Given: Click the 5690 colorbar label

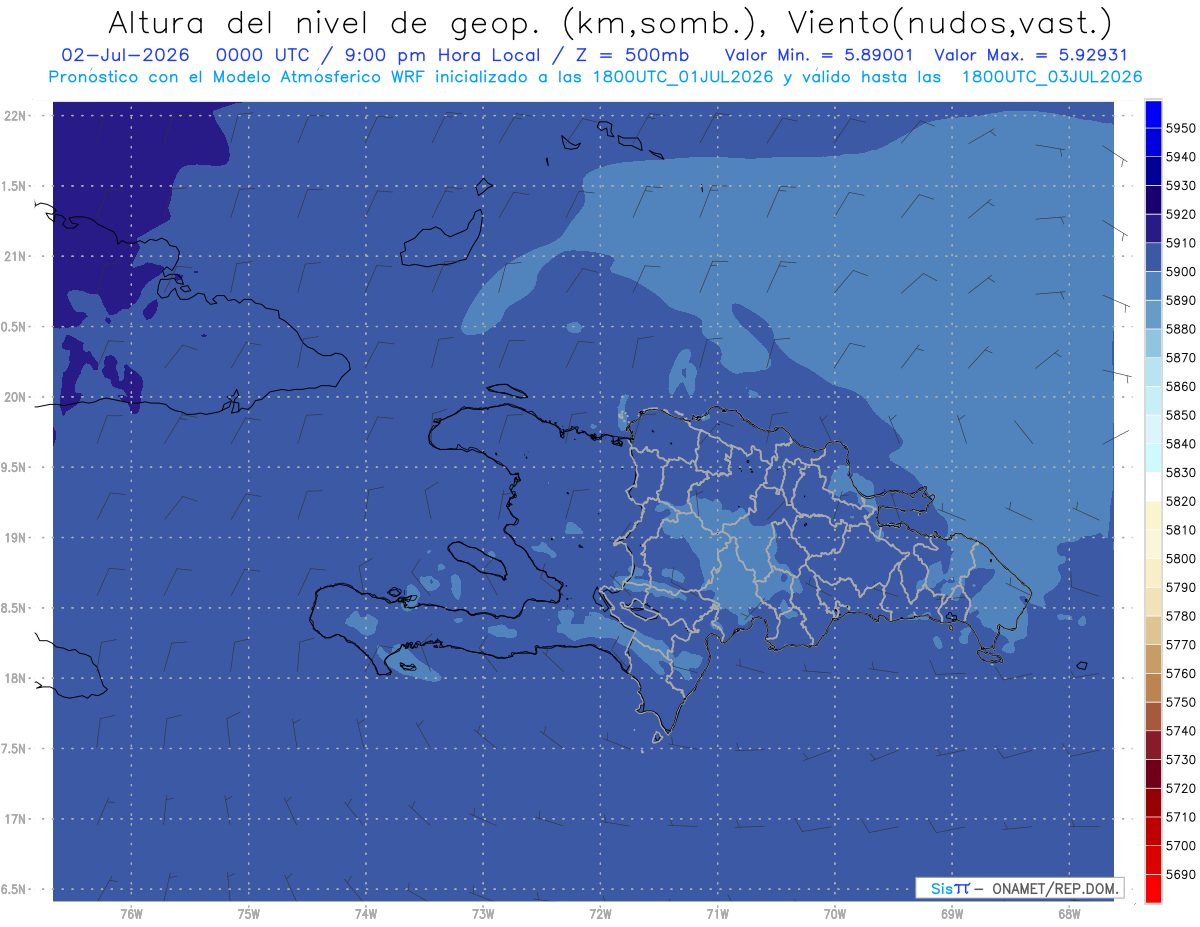Looking at the screenshot, I should (x=1181, y=874).
